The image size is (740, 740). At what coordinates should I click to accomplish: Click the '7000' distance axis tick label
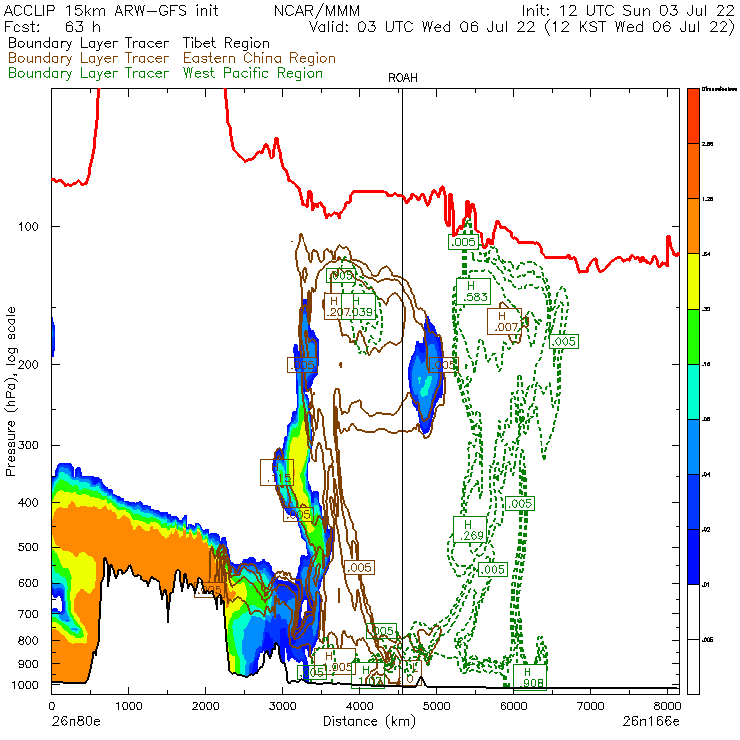590,706
